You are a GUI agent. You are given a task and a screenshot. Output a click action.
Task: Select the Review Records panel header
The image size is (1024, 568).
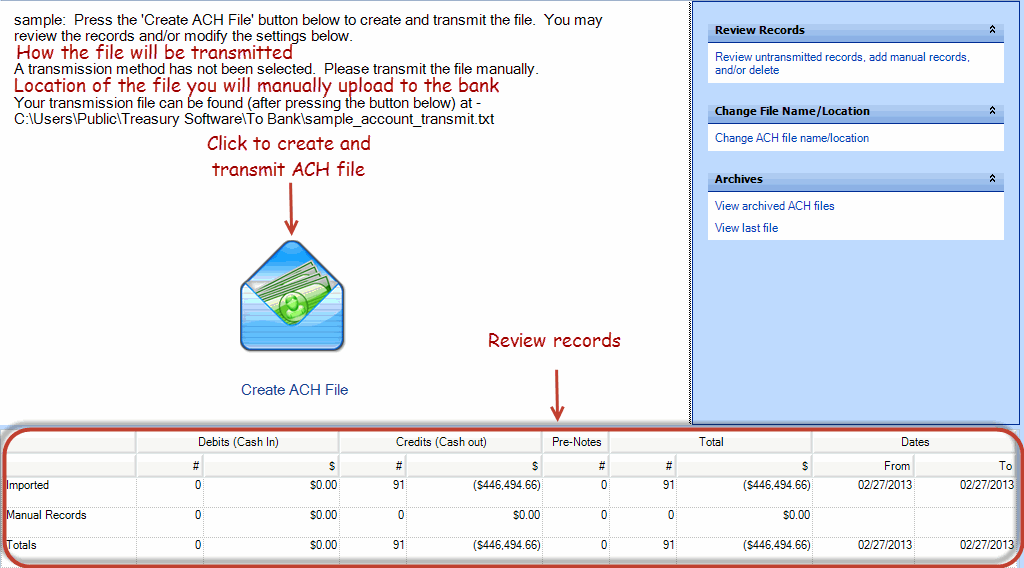(856, 31)
